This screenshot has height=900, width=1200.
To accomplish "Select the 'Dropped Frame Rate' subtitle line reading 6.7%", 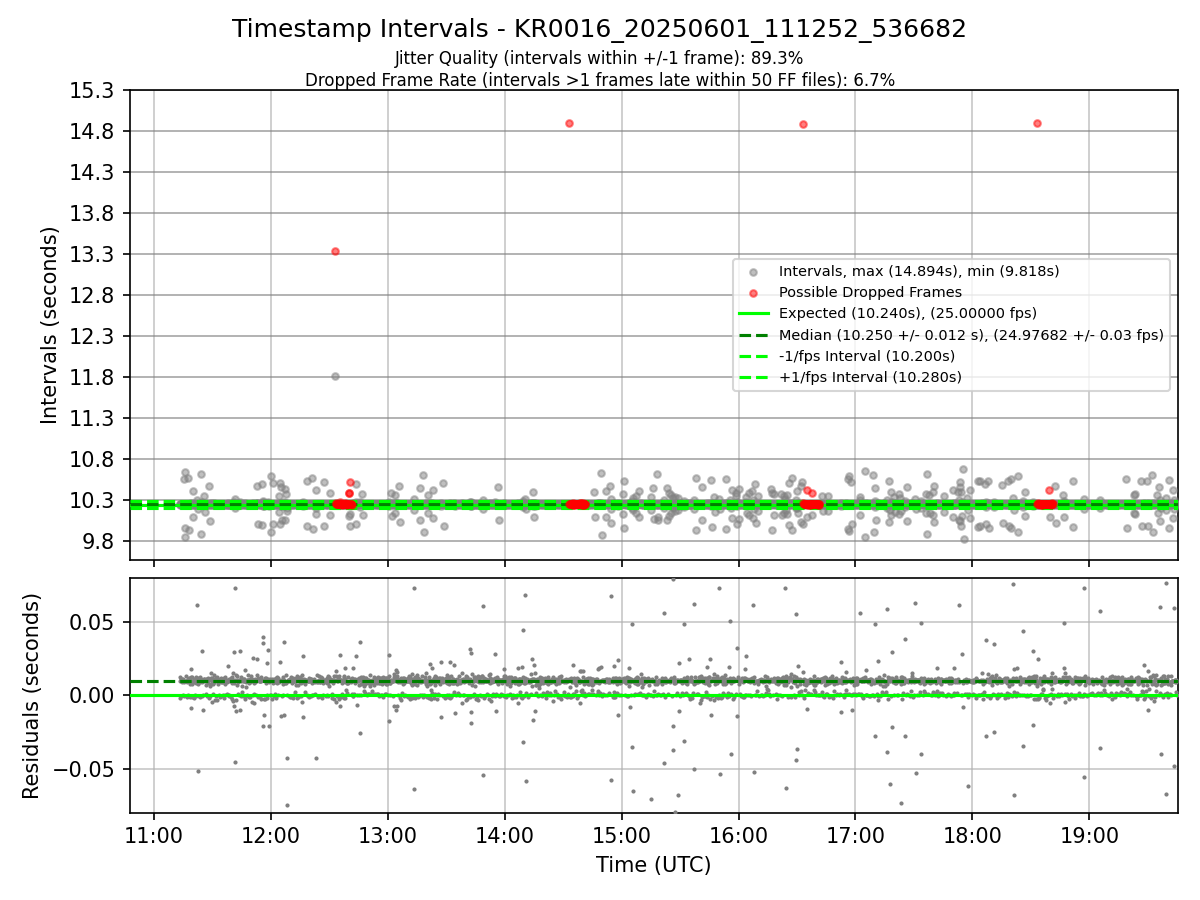I will (599, 80).
